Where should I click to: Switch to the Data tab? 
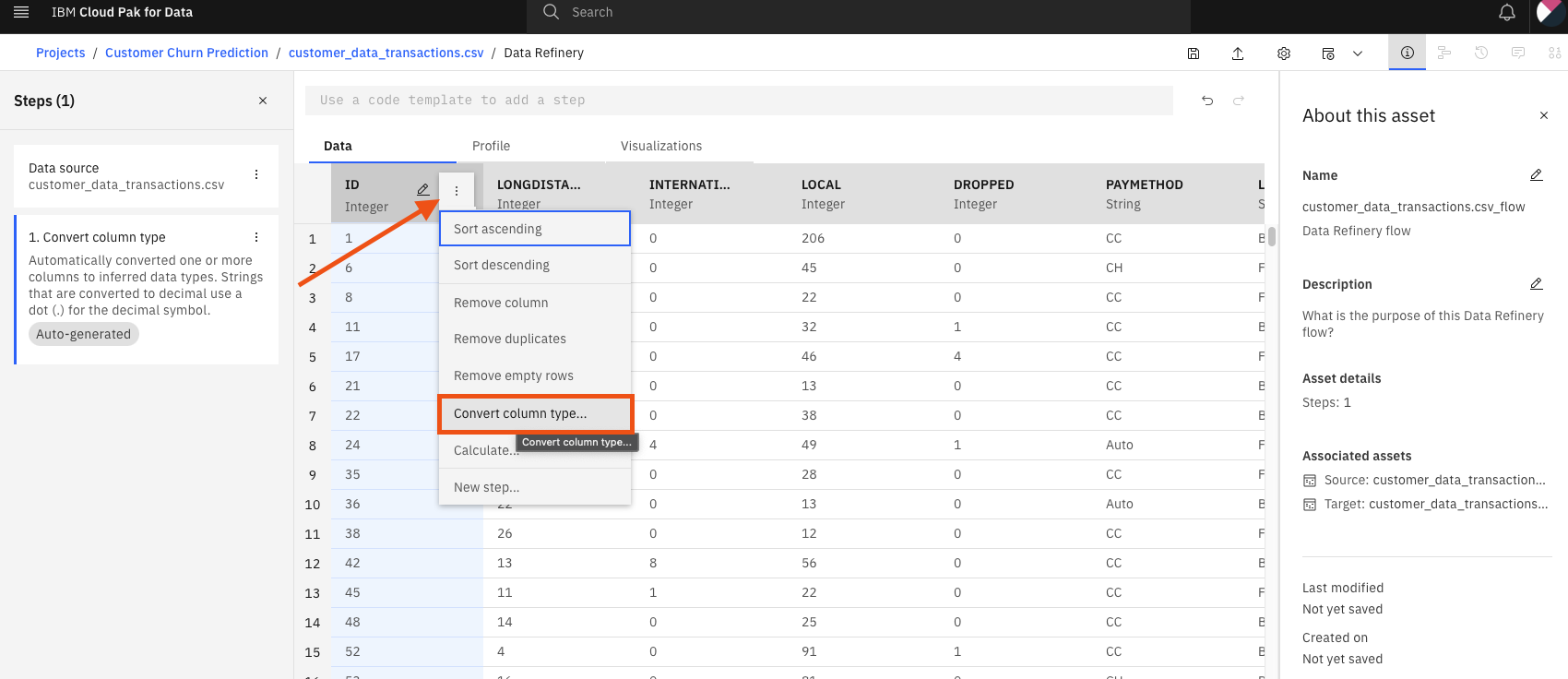click(x=383, y=146)
